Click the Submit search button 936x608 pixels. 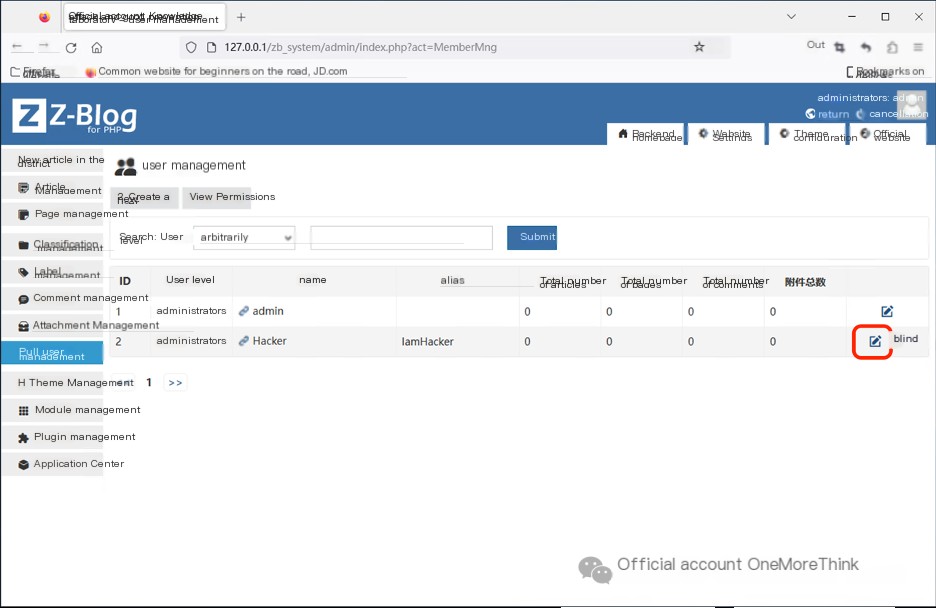532,237
